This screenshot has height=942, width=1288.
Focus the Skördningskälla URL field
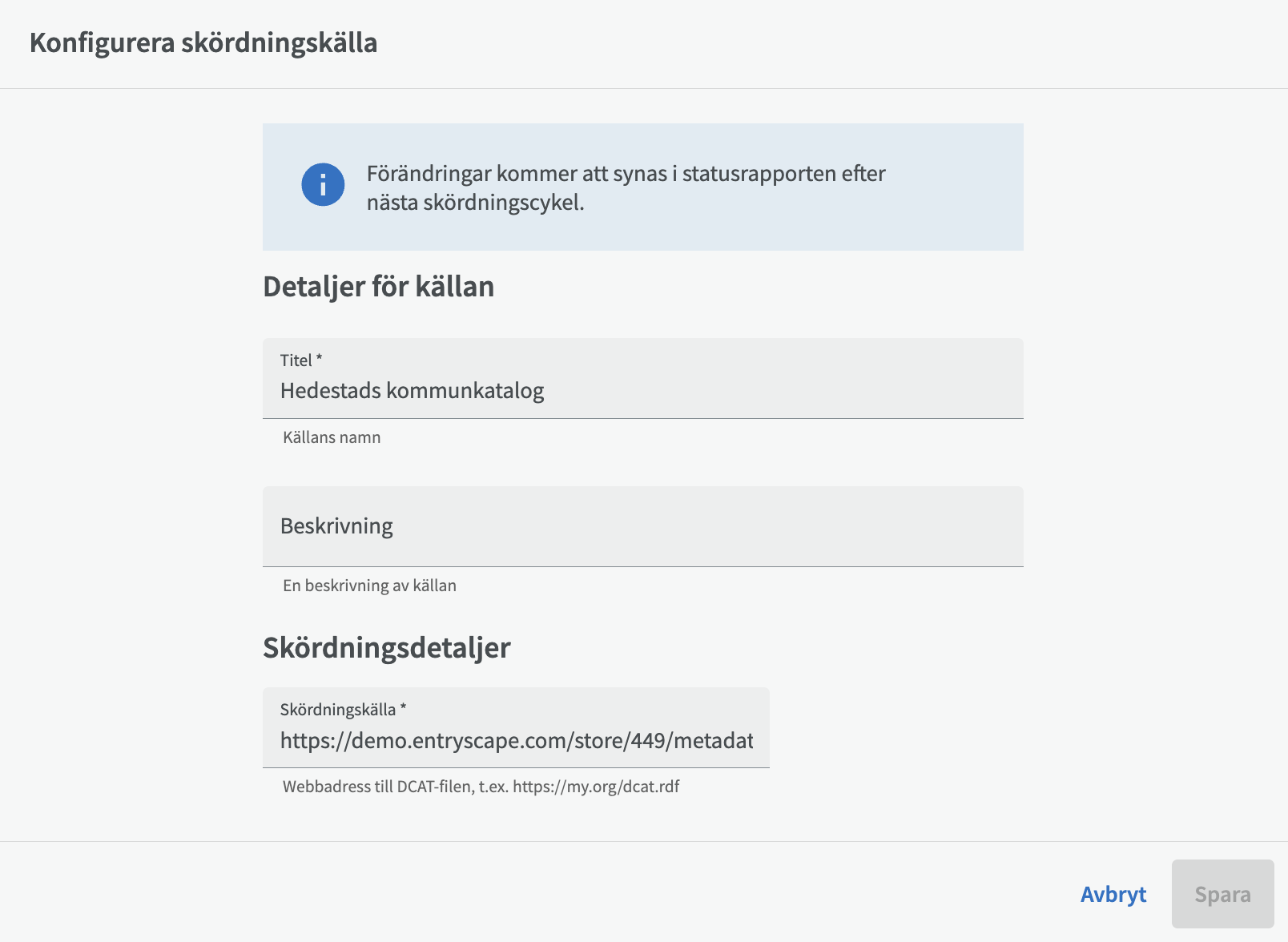coord(516,740)
